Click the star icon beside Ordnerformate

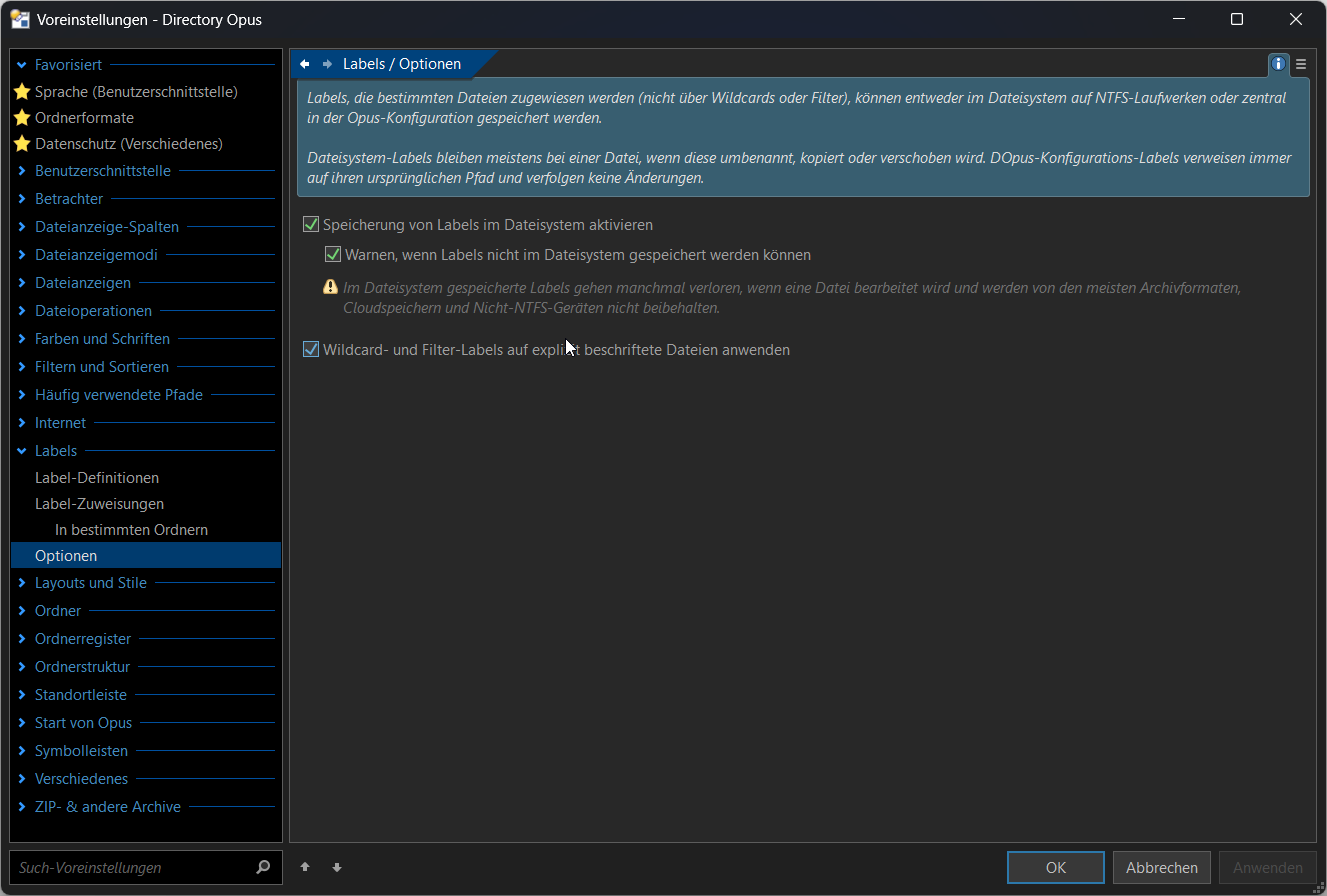pos(22,117)
